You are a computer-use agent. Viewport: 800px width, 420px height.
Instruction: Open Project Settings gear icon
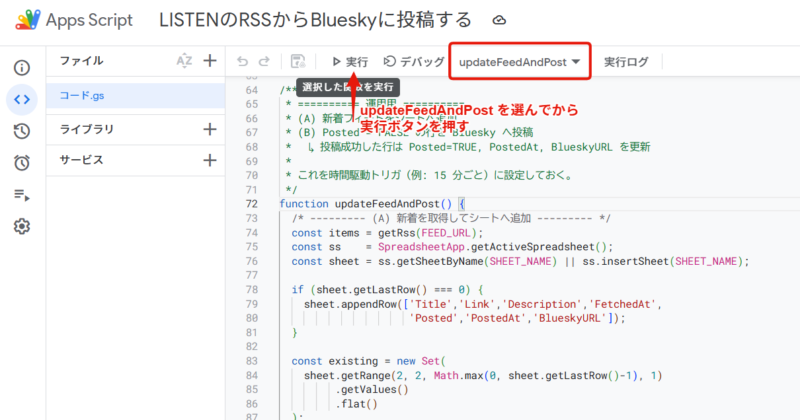click(21, 226)
